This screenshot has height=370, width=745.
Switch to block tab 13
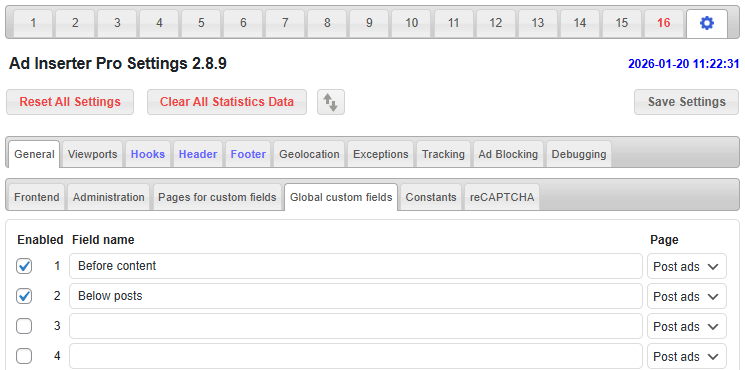click(538, 23)
